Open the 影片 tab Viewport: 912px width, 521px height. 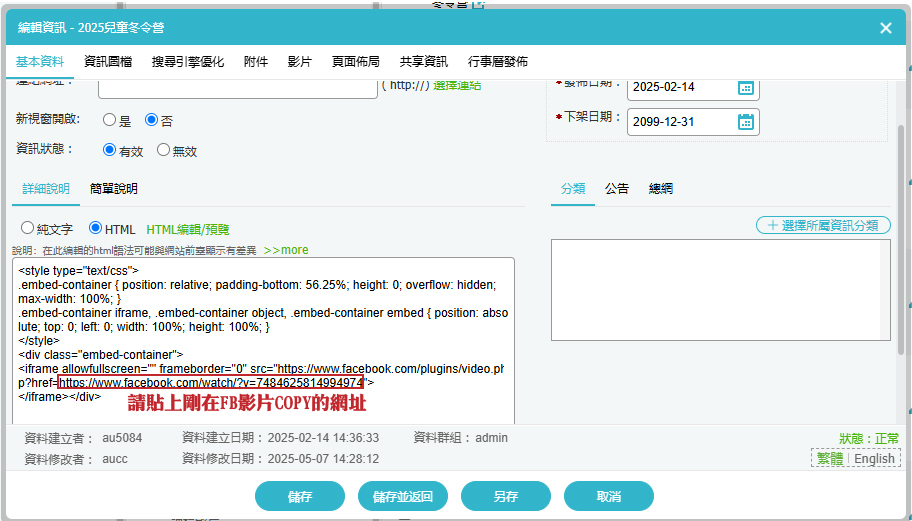coord(300,62)
